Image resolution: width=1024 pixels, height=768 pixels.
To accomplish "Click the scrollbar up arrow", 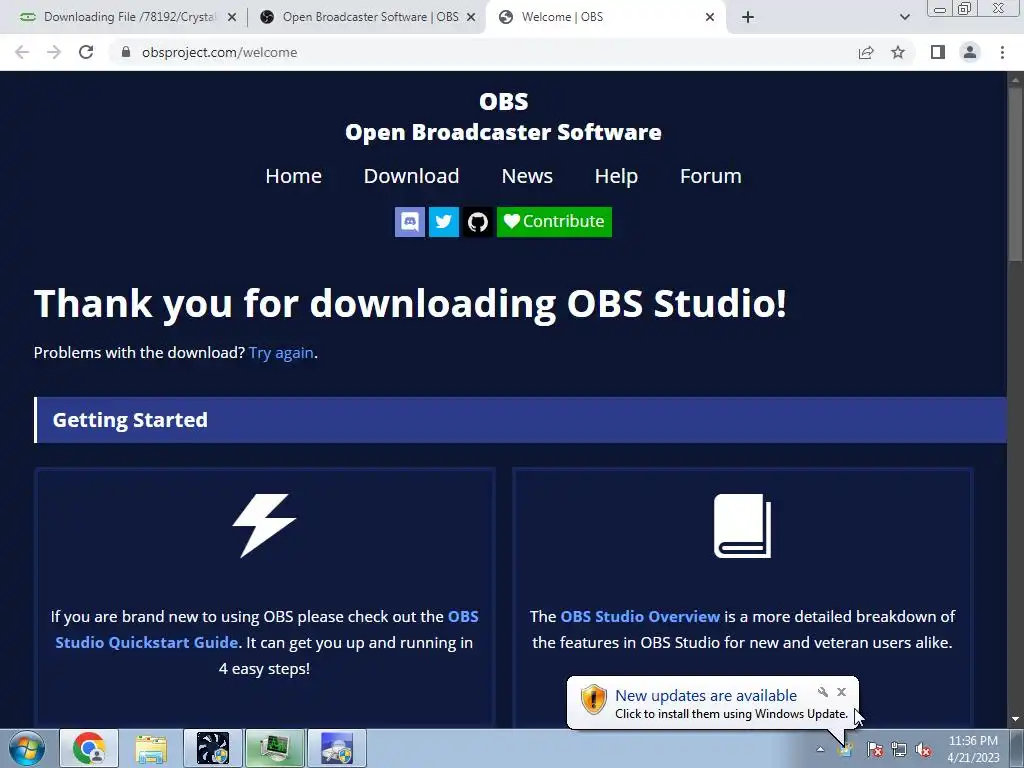I will tap(1016, 79).
